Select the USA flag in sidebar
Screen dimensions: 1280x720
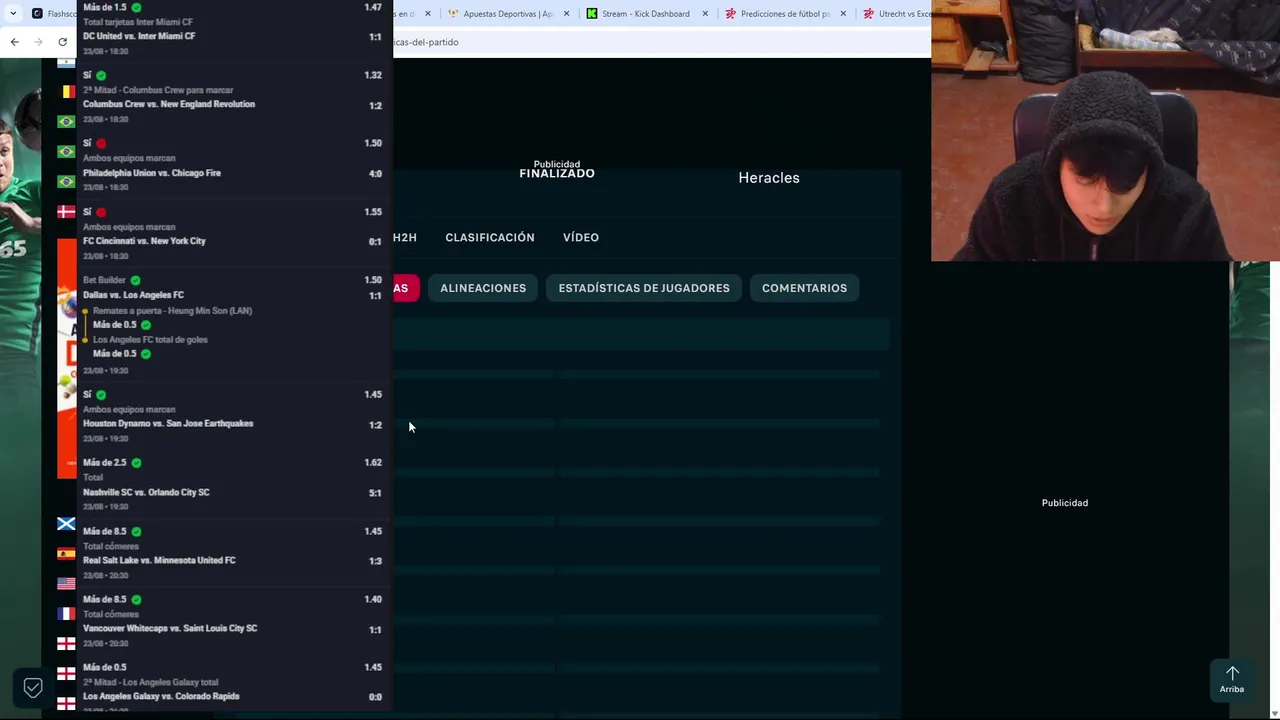coord(66,584)
